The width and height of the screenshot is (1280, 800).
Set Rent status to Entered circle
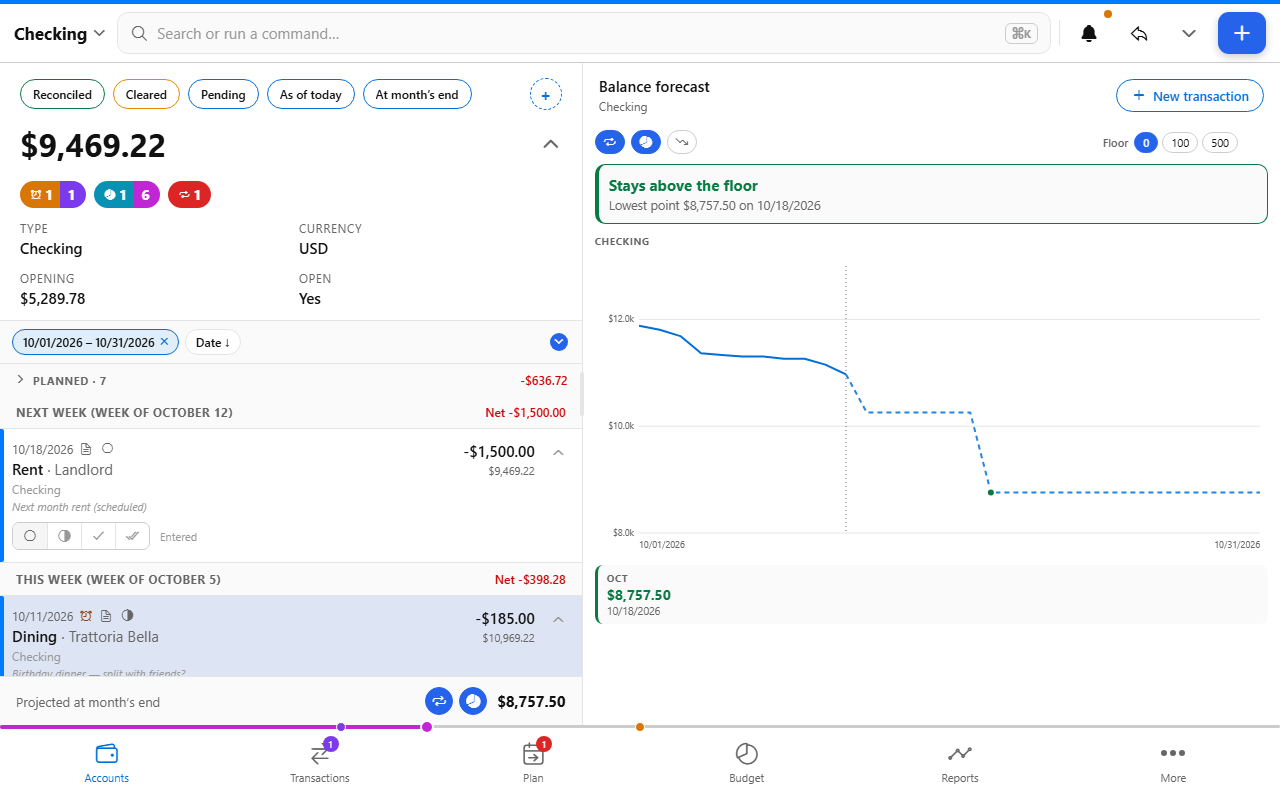30,536
